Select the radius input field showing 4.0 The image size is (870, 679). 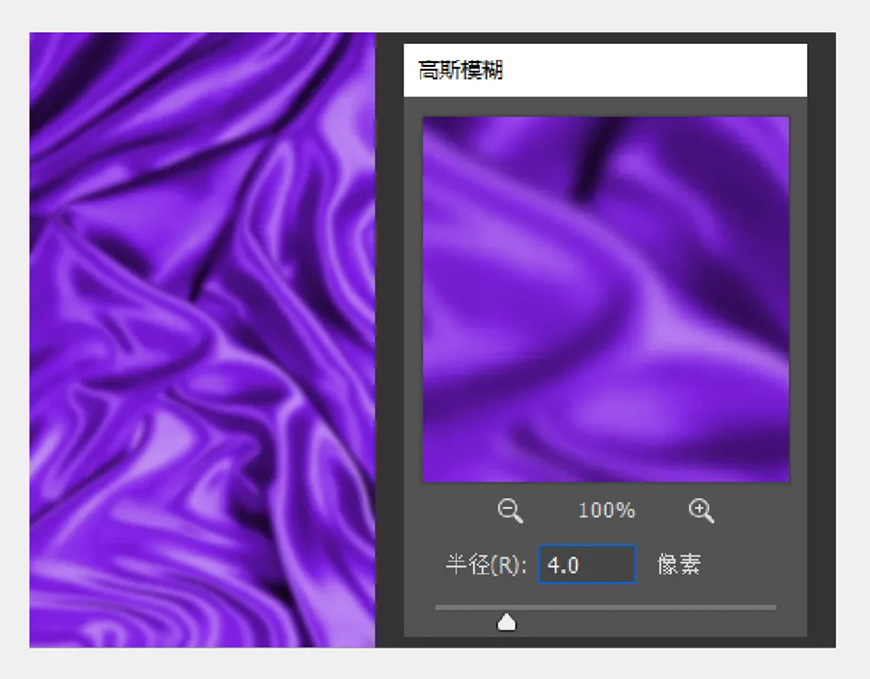(586, 564)
